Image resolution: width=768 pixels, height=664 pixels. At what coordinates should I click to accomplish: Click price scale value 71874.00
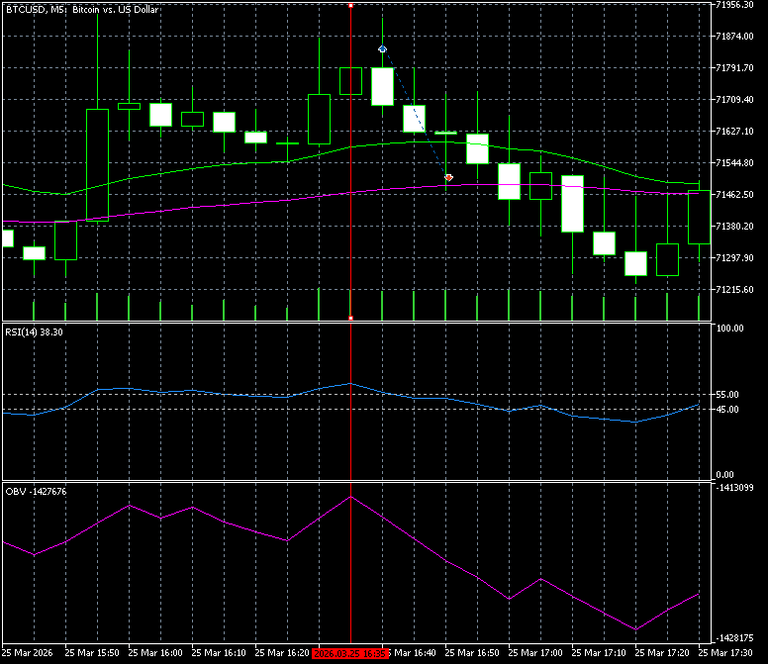click(x=734, y=36)
